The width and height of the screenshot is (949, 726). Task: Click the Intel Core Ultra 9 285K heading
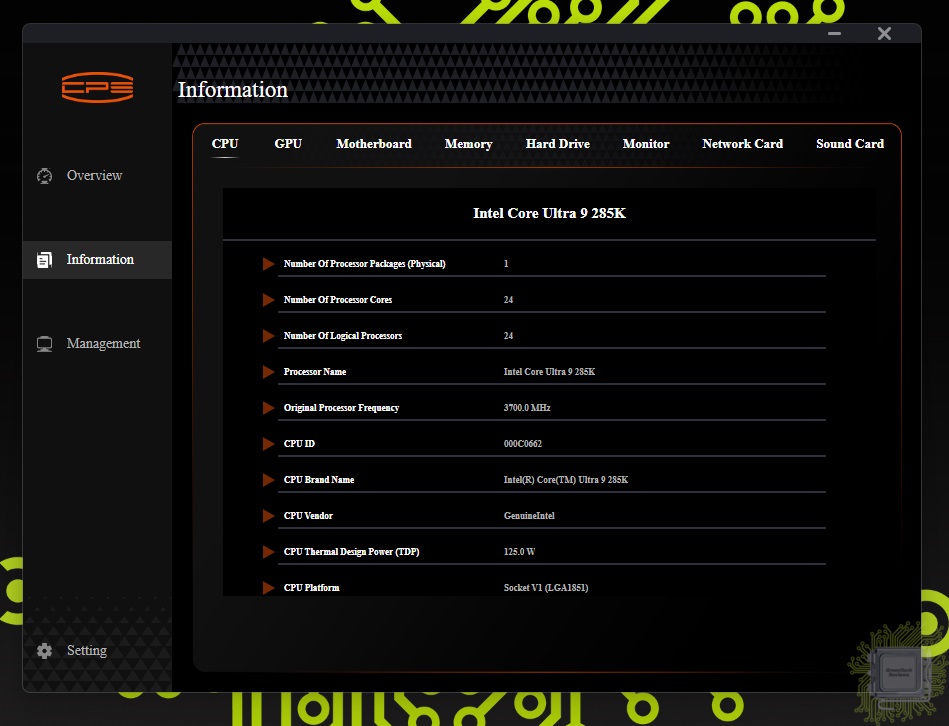tap(550, 214)
